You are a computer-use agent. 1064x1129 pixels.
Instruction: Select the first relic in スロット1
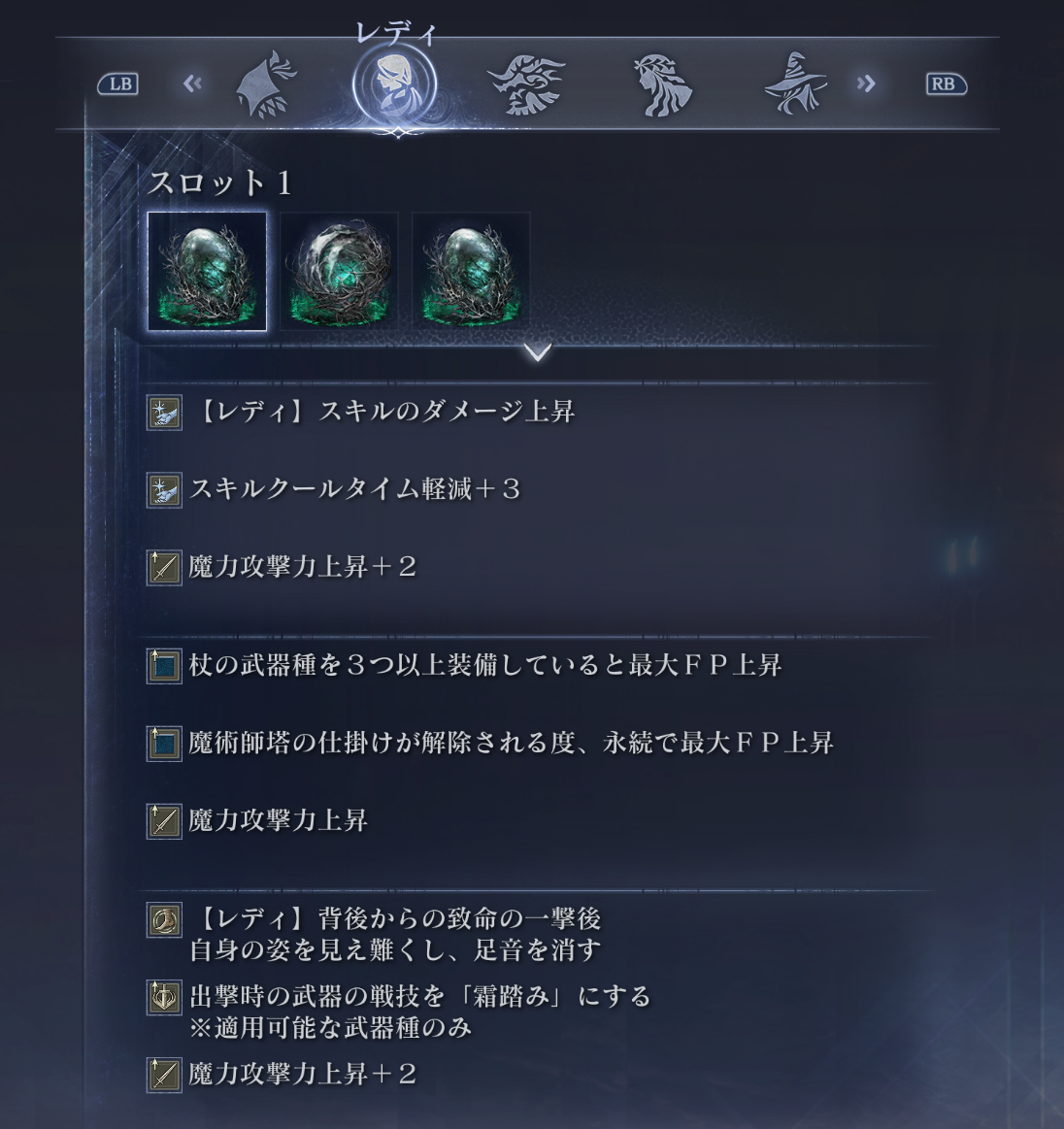pyautogui.click(x=208, y=272)
